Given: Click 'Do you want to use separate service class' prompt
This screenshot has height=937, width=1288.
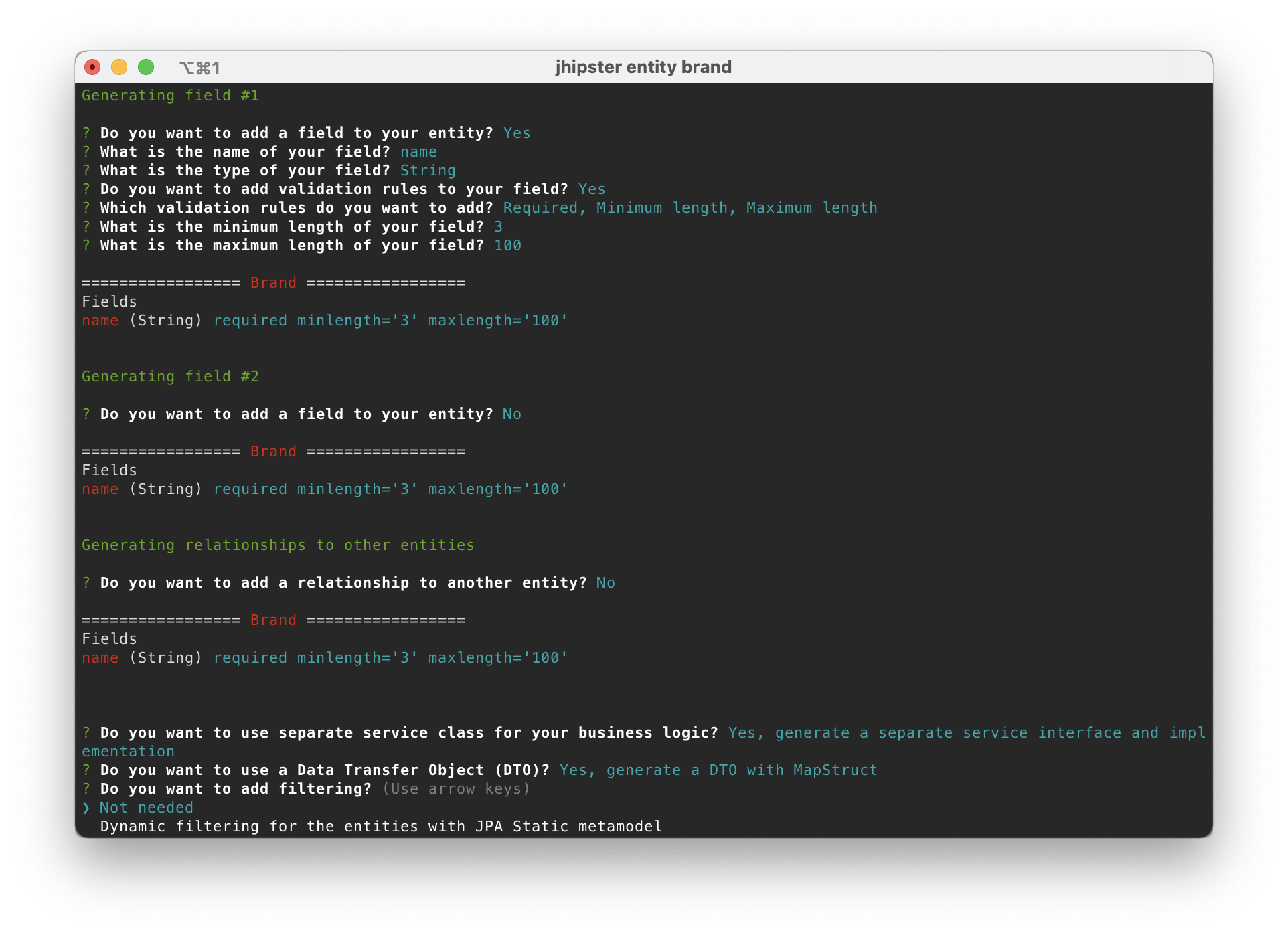Looking at the screenshot, I should point(409,733).
